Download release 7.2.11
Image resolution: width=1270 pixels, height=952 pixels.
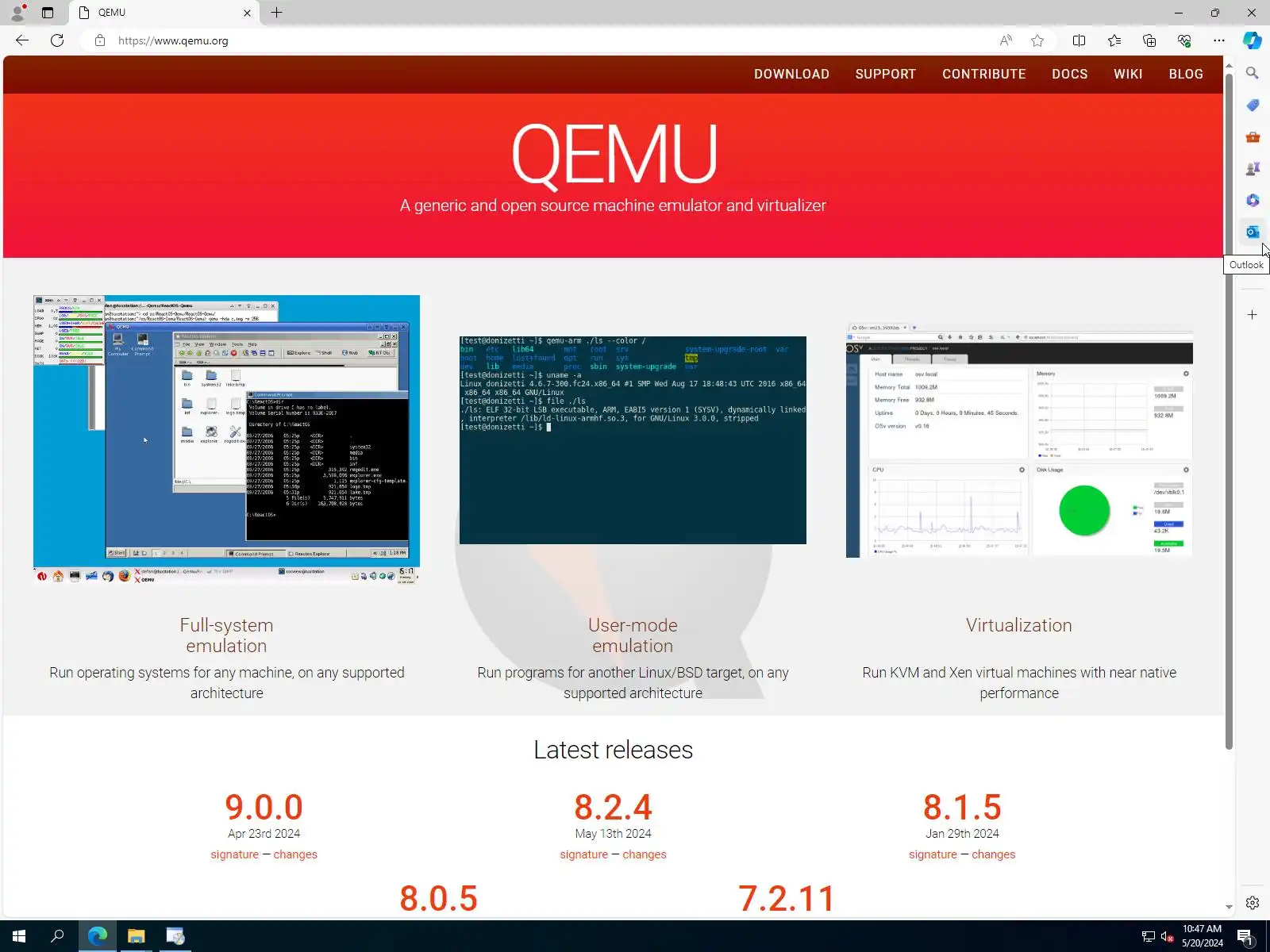(x=787, y=899)
